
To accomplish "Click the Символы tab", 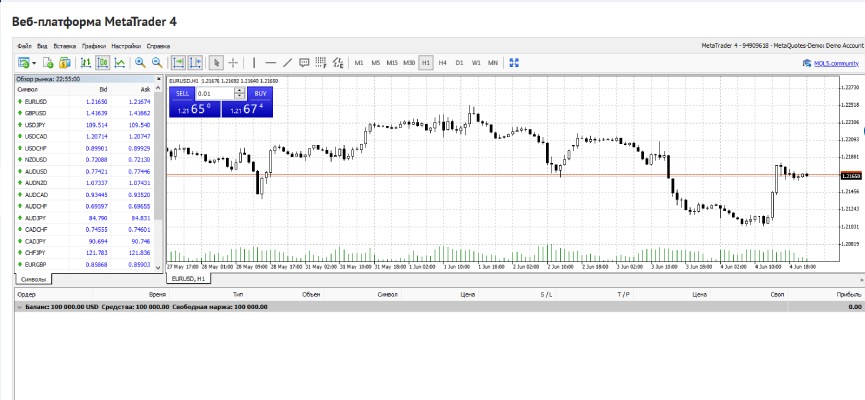I will (x=33, y=279).
